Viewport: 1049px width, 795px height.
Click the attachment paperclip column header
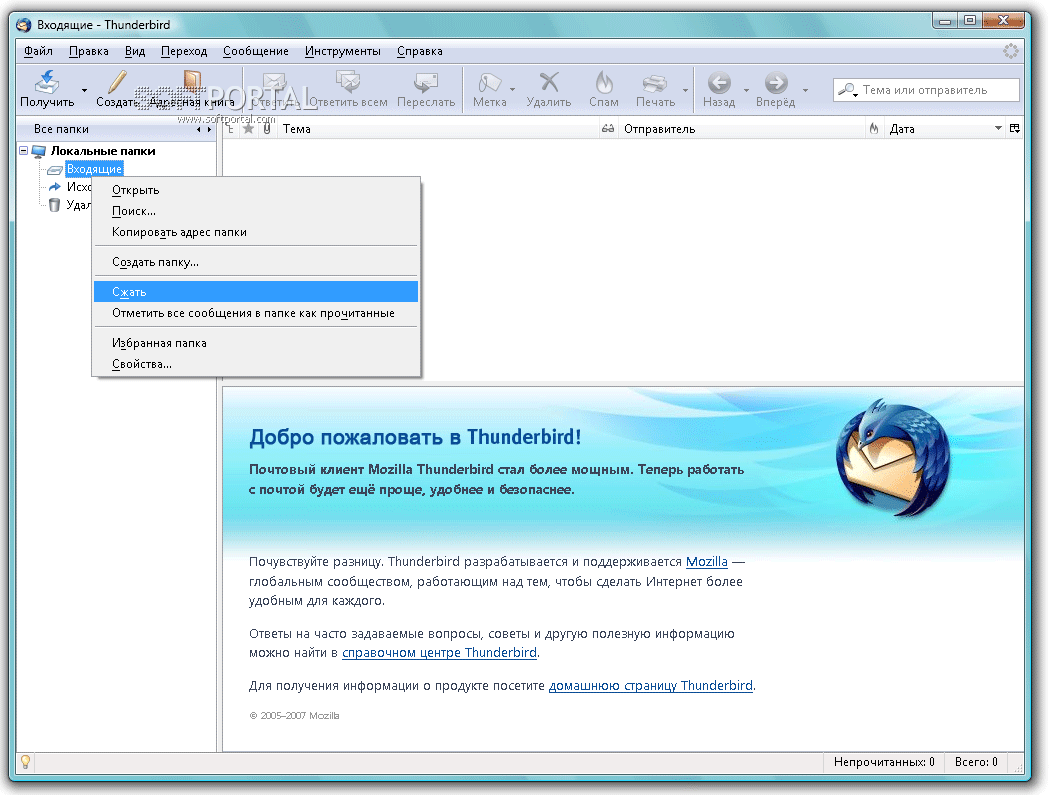point(266,128)
